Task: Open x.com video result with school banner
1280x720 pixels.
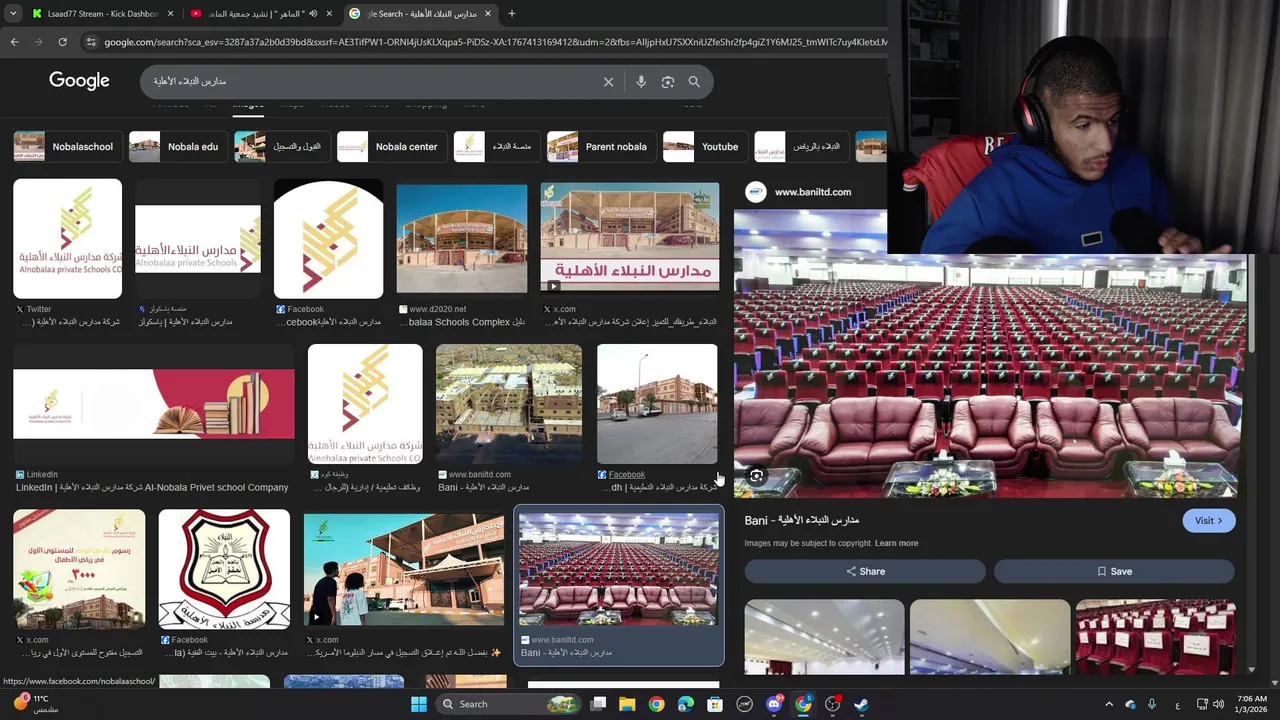Action: (630, 238)
